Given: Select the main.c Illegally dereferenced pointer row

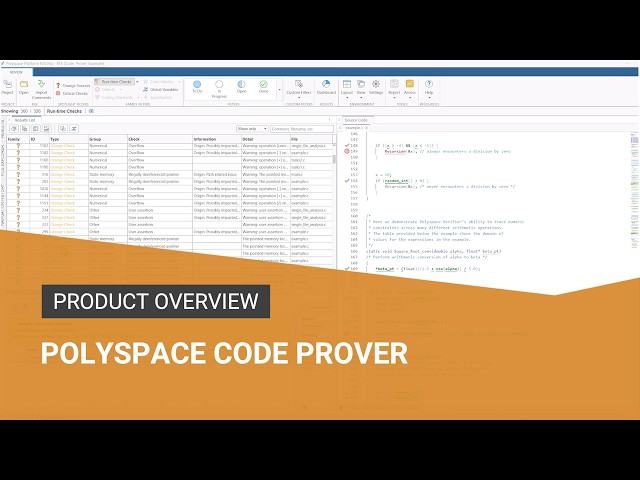Looking at the screenshot, I should [170, 174].
